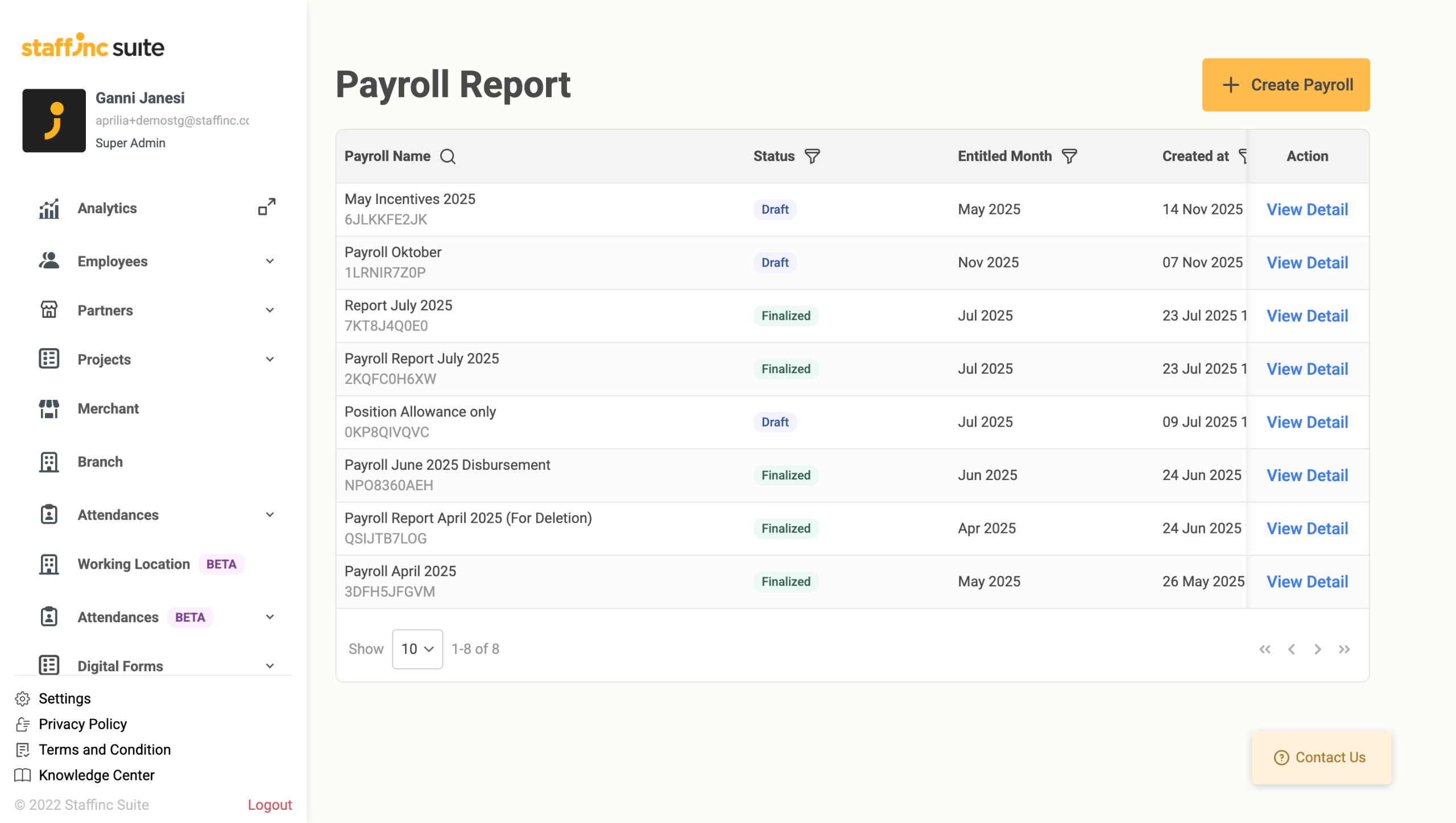The image size is (1456, 823).
Task: View Detail for May Incentives 2025
Action: [x=1307, y=209]
